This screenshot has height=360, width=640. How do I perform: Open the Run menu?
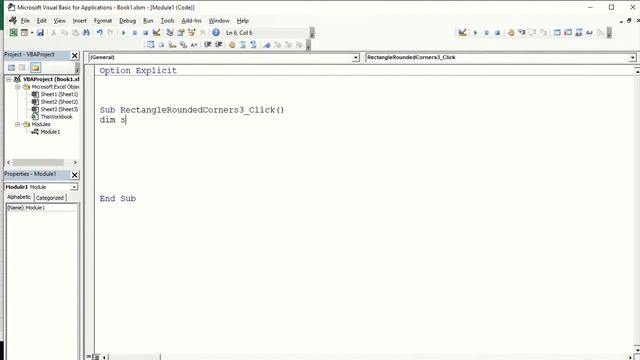pos(148,20)
